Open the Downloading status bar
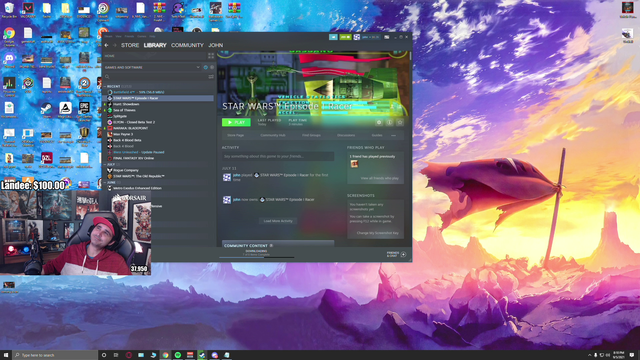The height and width of the screenshot is (360, 640). coord(256,253)
